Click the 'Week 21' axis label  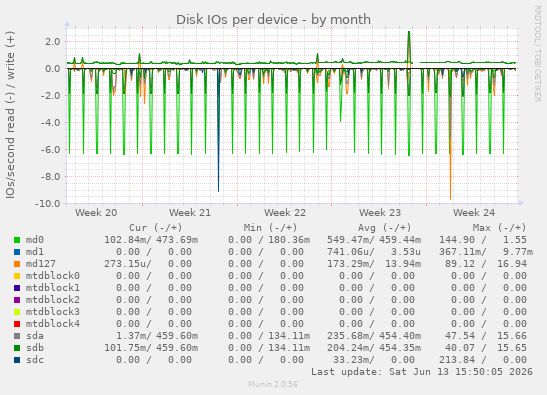point(190,213)
